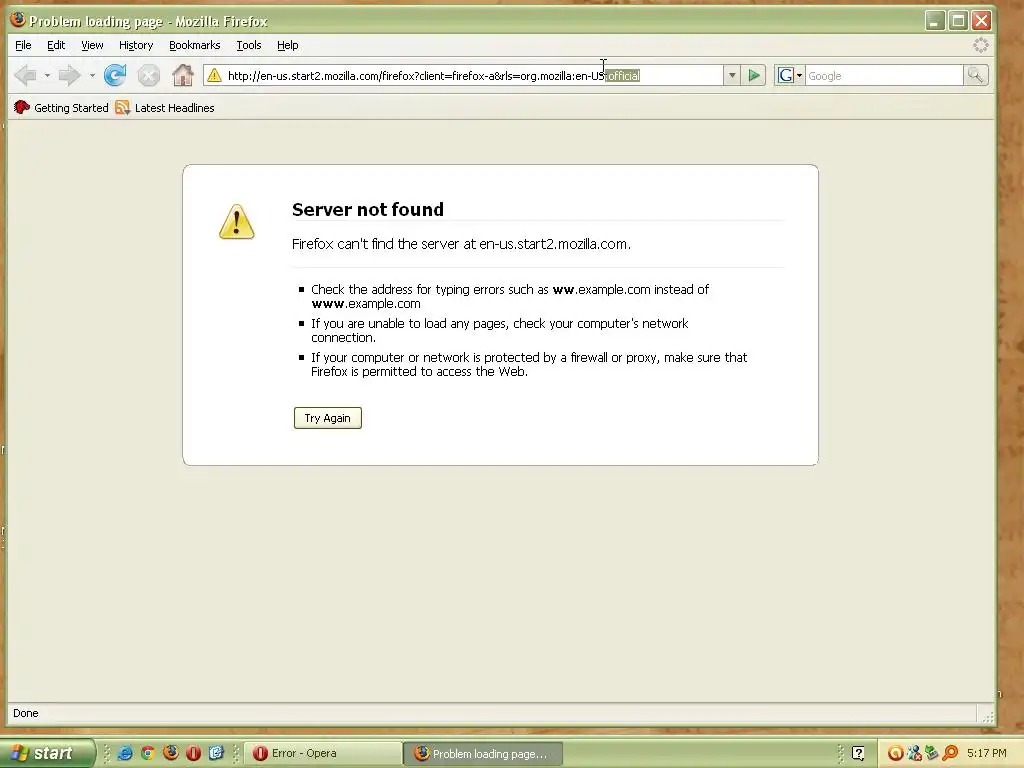
Task: Go forward with the Forward arrow button
Action: pyautogui.click(x=69, y=76)
